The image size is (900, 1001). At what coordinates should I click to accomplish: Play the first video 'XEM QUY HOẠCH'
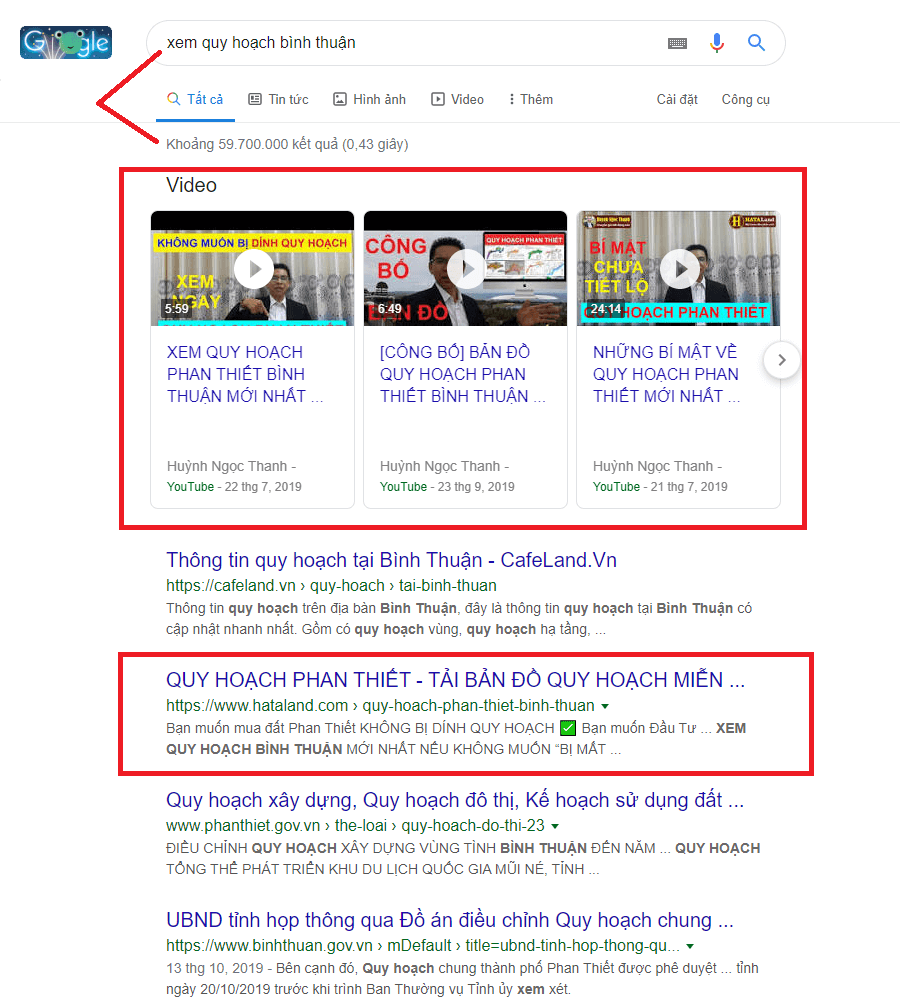pyautogui.click(x=254, y=268)
